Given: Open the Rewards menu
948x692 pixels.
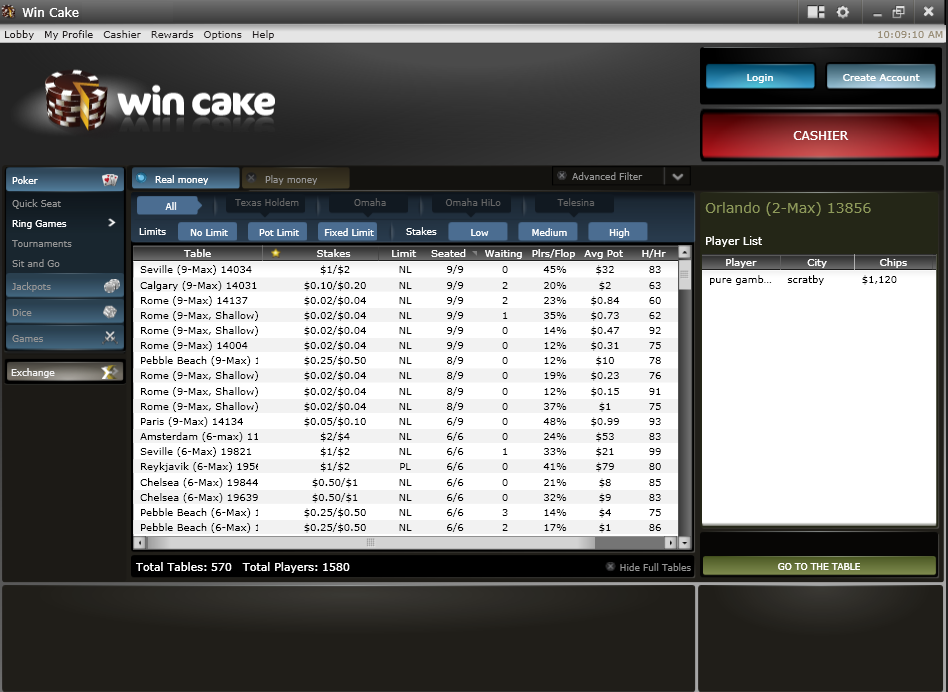Looking at the screenshot, I should click(172, 34).
